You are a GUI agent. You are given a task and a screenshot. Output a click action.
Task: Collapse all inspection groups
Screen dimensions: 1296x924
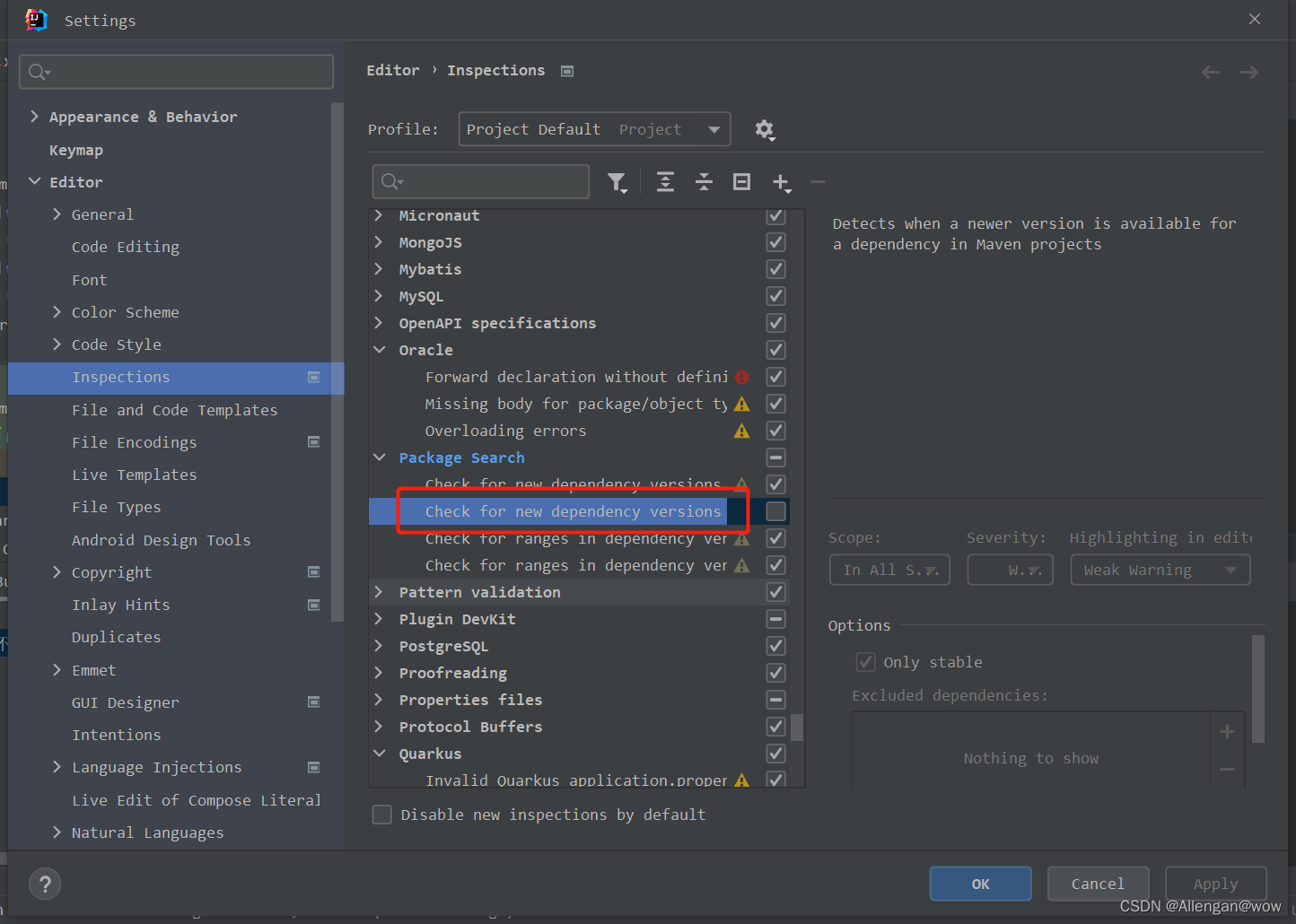click(x=704, y=182)
